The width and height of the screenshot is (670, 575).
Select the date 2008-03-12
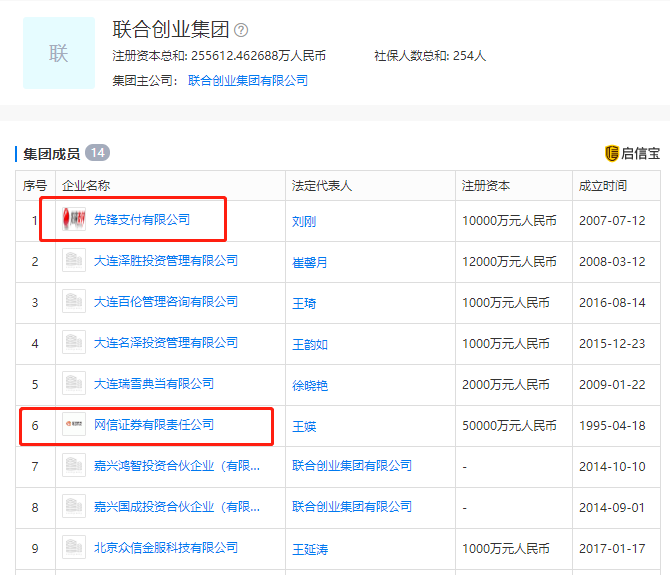click(612, 261)
